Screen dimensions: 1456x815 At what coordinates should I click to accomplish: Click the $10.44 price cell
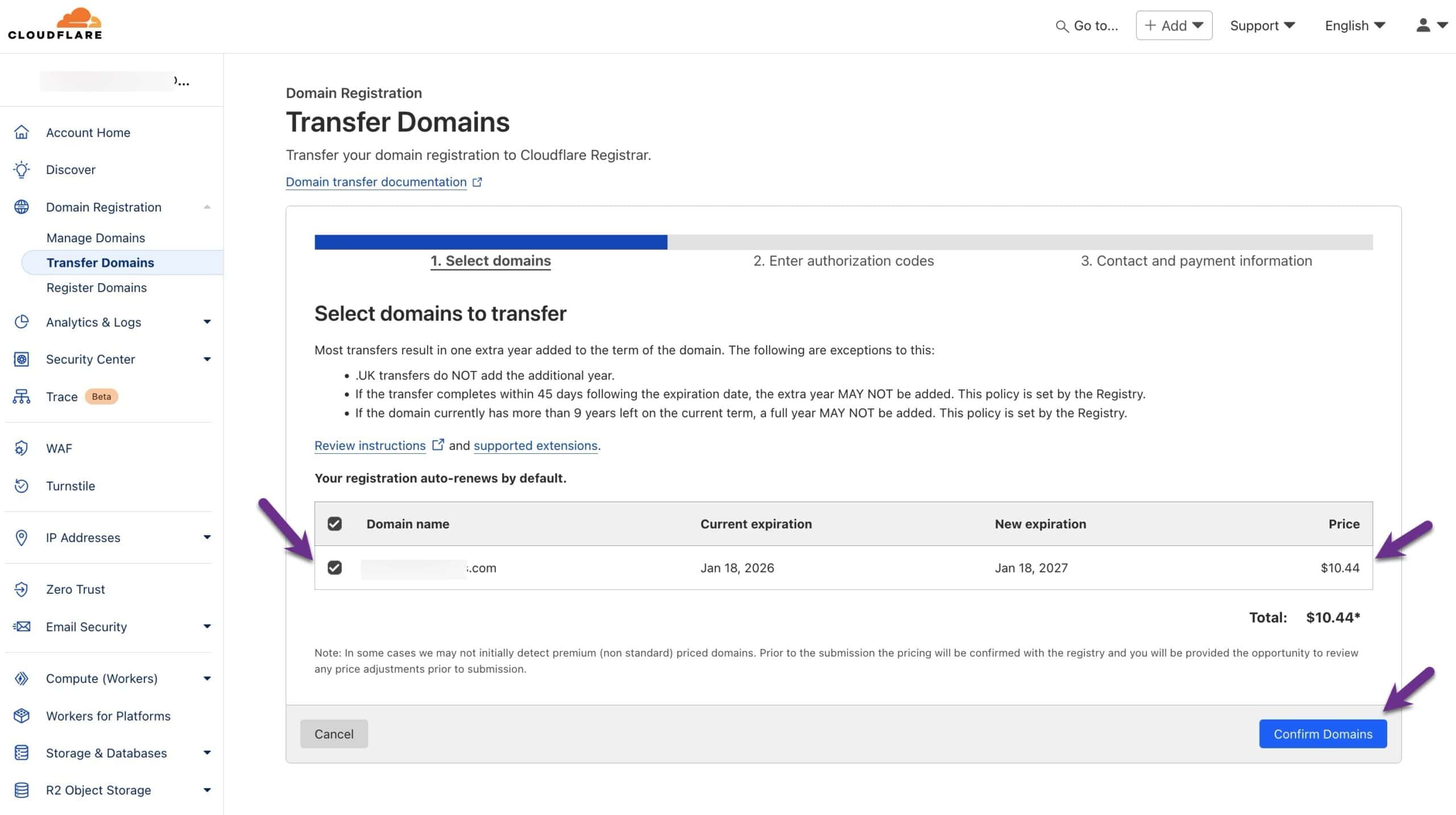(1340, 568)
